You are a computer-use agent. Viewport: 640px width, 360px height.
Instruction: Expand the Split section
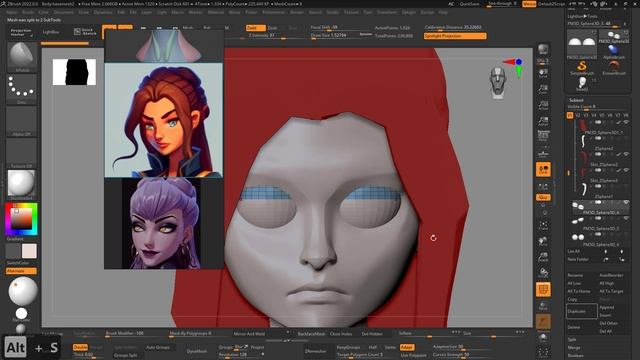click(x=572, y=340)
